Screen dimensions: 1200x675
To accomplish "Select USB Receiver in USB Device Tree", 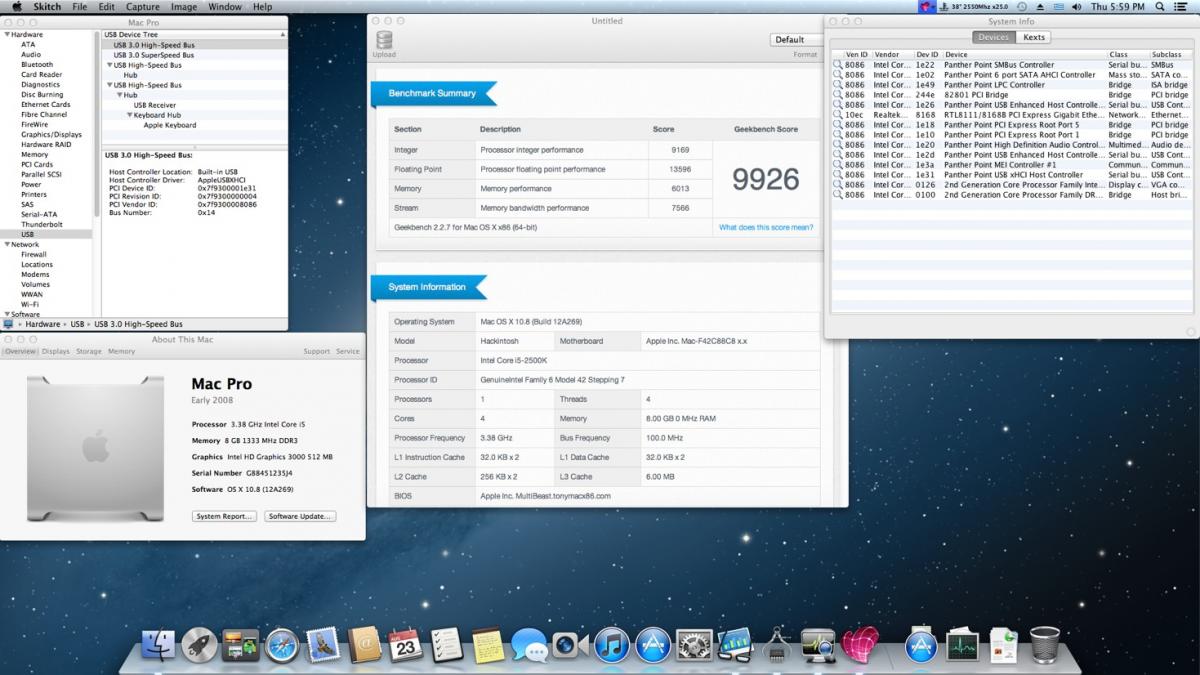I will coord(155,105).
